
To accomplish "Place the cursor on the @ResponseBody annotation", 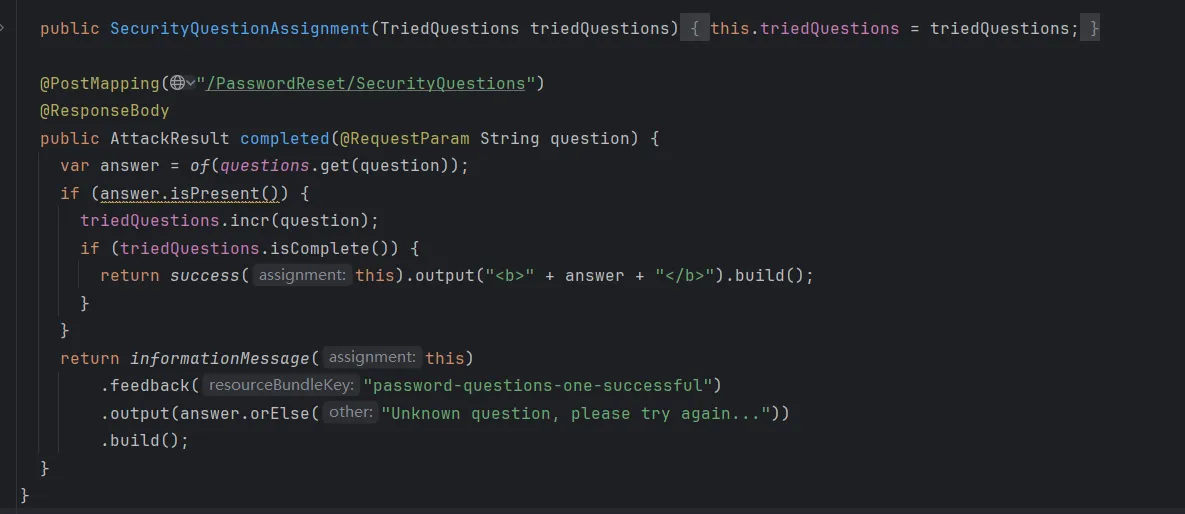I will tap(104, 111).
